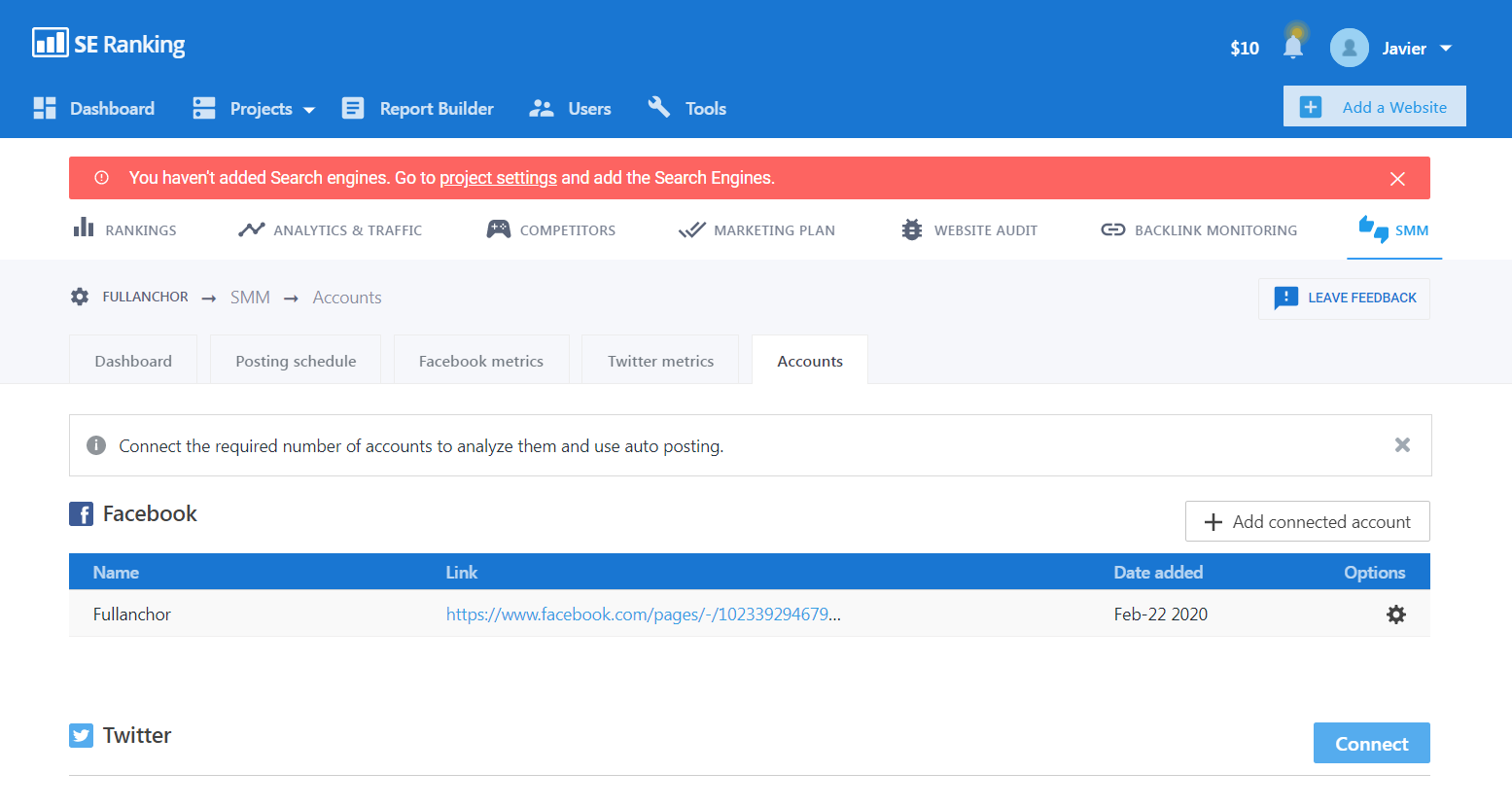Click the Competitors gamepad icon
This screenshot has height=808, width=1512.
(499, 229)
